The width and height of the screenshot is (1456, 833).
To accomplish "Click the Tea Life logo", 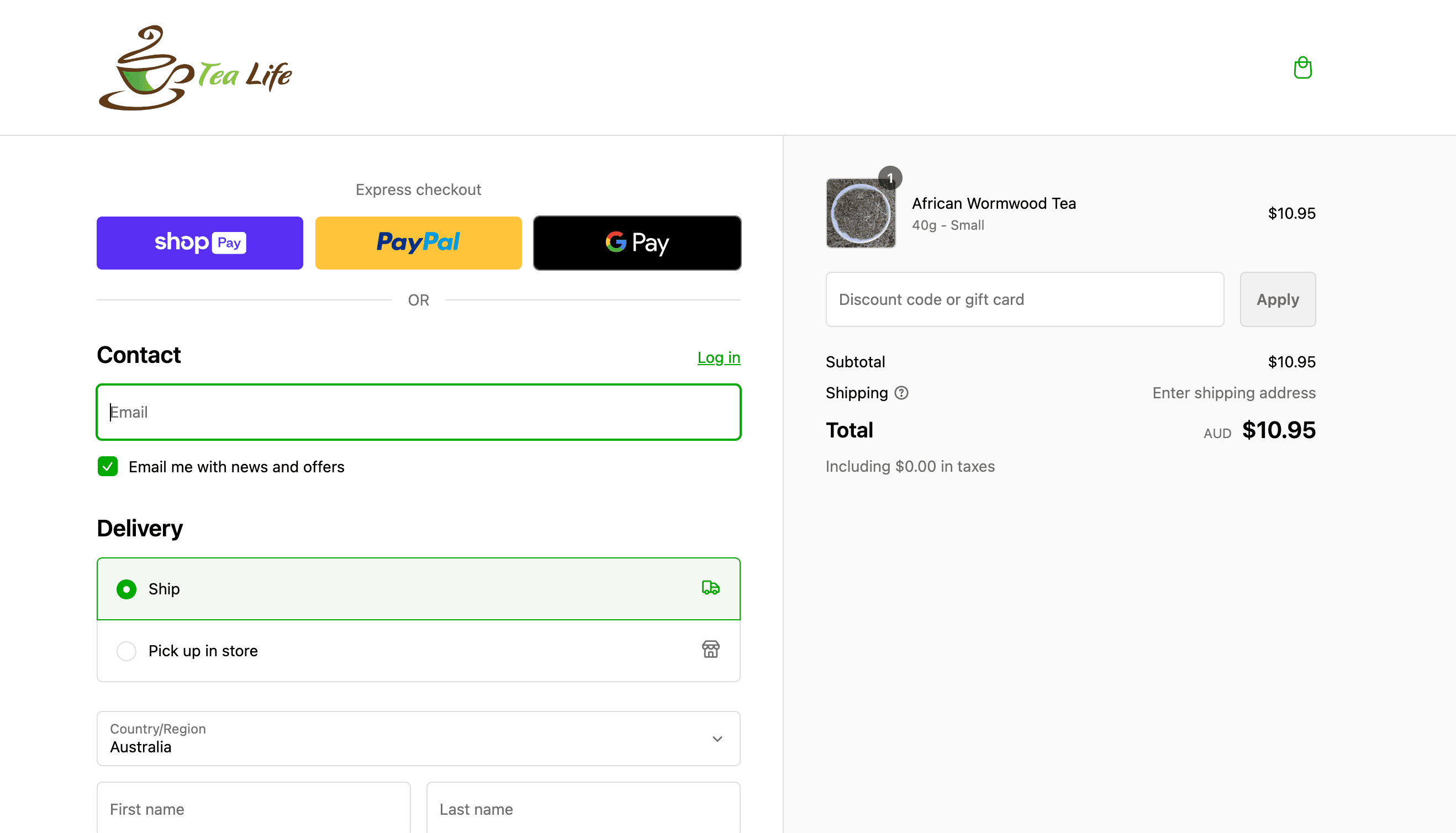I will [195, 68].
